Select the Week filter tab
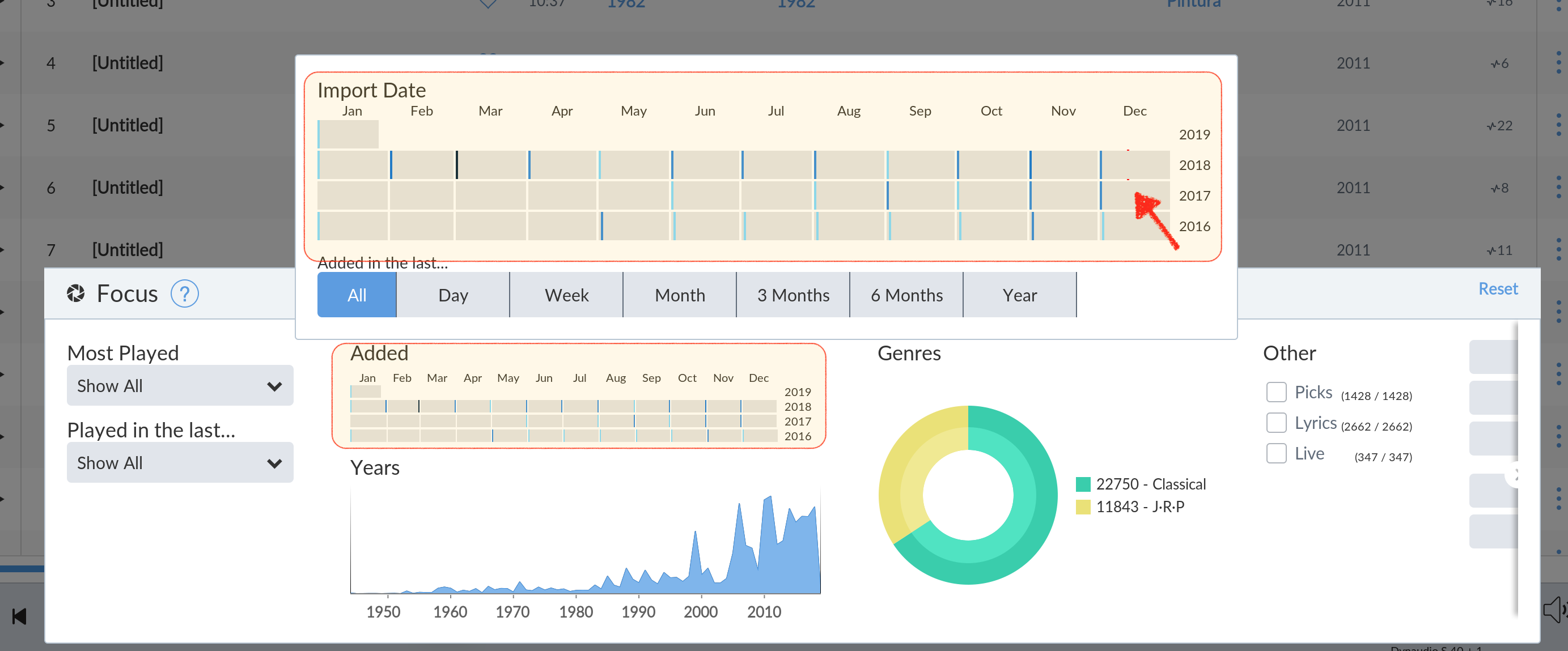1568x651 pixels. click(x=566, y=295)
